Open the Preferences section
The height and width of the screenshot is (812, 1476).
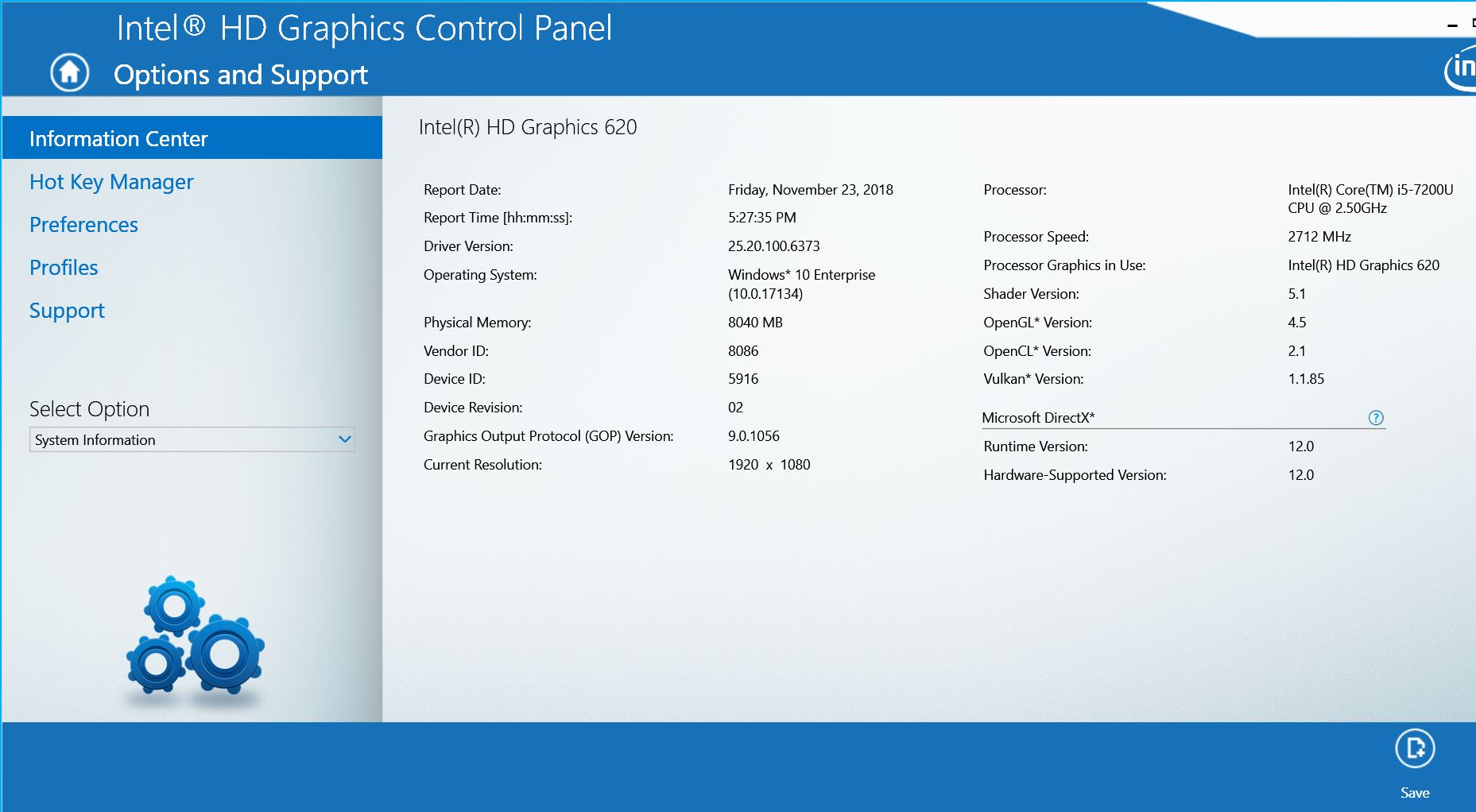tap(83, 225)
